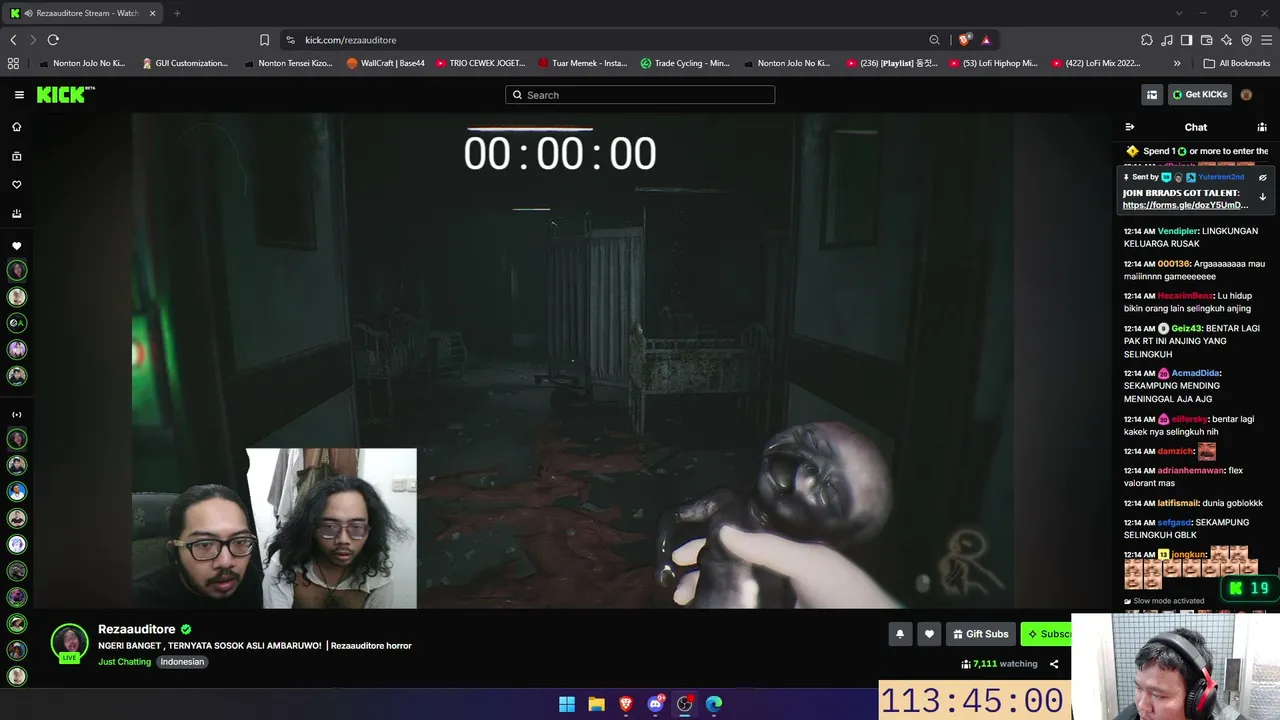This screenshot has height=720, width=1280.
Task: Open the forms.gle link in pinned message
Action: [1185, 205]
